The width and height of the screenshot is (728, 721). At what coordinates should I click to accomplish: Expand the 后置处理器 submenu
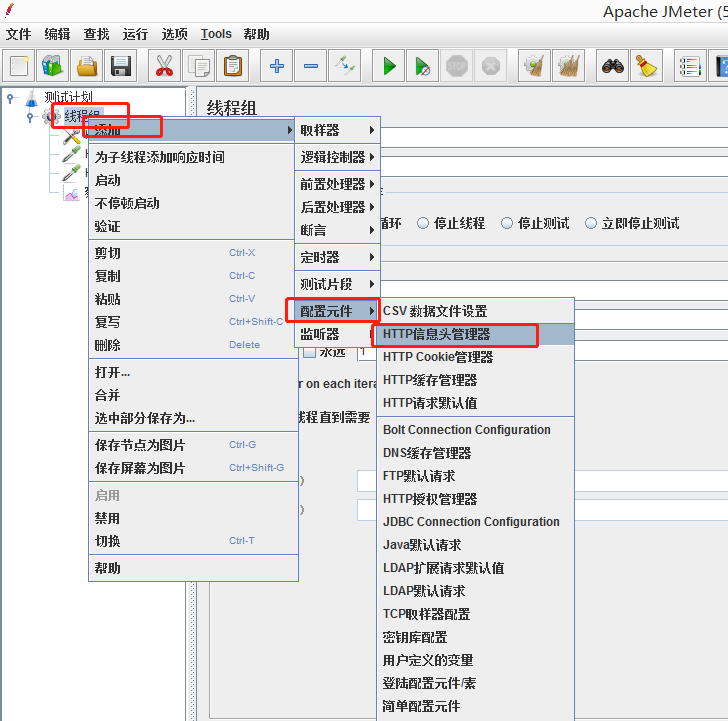(338, 207)
